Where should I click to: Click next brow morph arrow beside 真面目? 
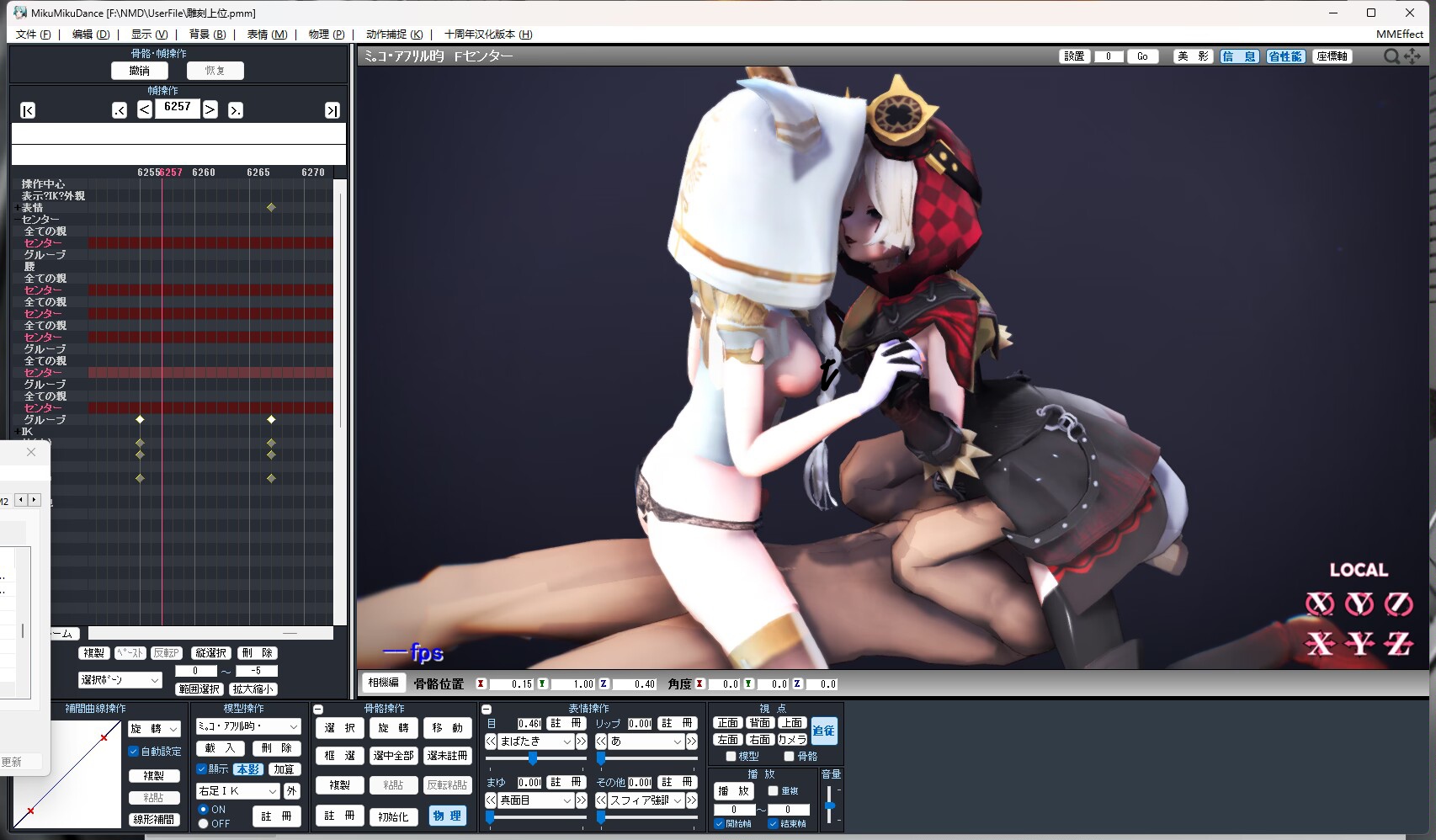[582, 800]
